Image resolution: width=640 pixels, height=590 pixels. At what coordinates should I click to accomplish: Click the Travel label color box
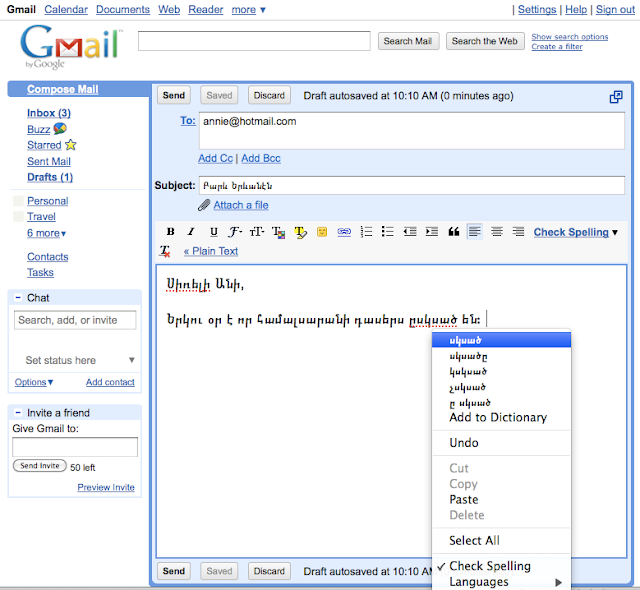[x=18, y=216]
